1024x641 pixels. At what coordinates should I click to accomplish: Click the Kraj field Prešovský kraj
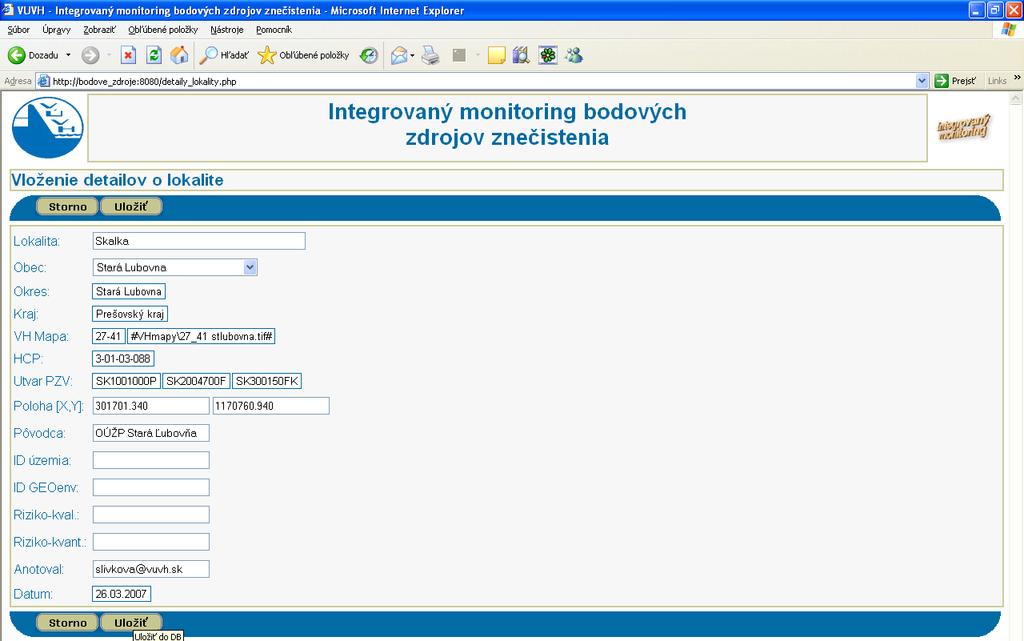(x=130, y=314)
